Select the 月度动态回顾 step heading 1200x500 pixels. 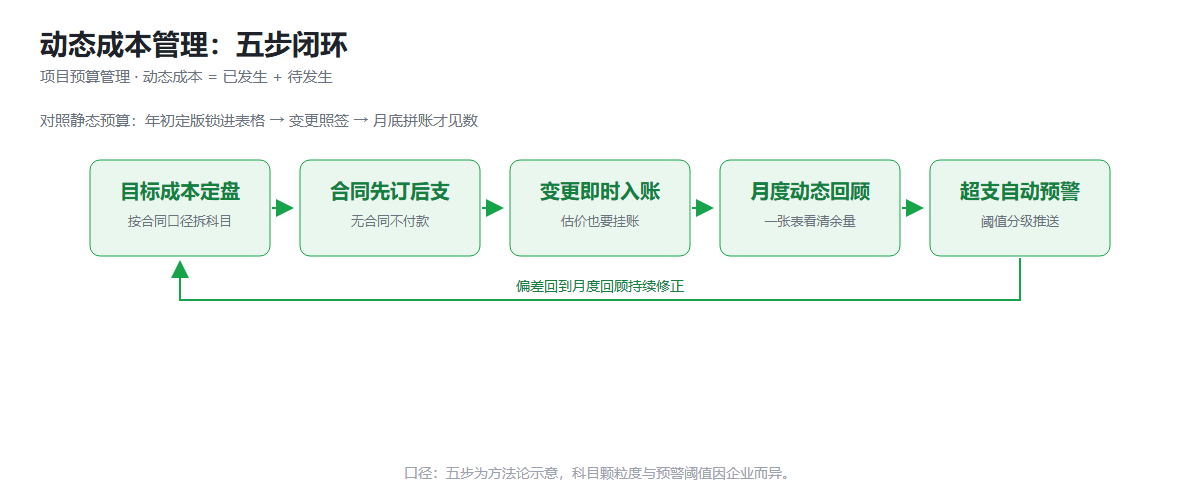pyautogui.click(x=810, y=191)
